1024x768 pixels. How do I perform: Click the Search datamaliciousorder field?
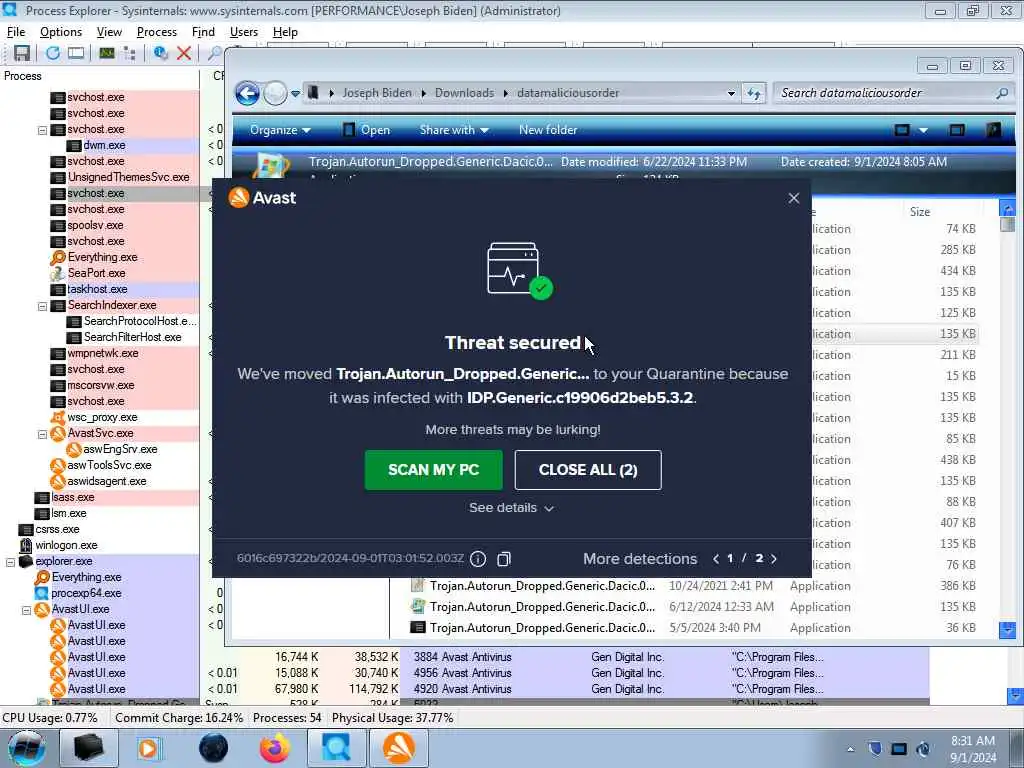coord(884,93)
